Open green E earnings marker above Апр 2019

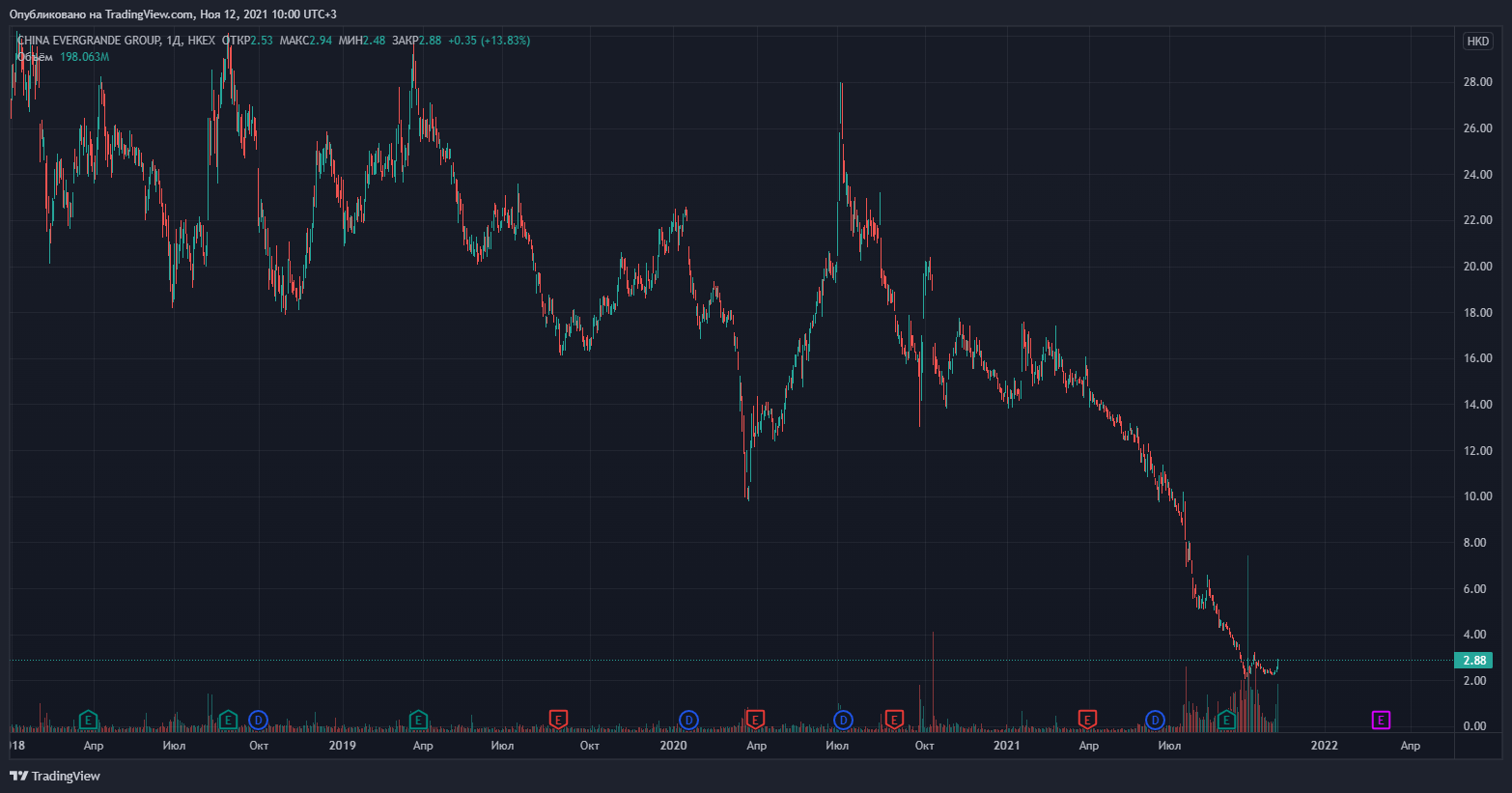click(418, 720)
